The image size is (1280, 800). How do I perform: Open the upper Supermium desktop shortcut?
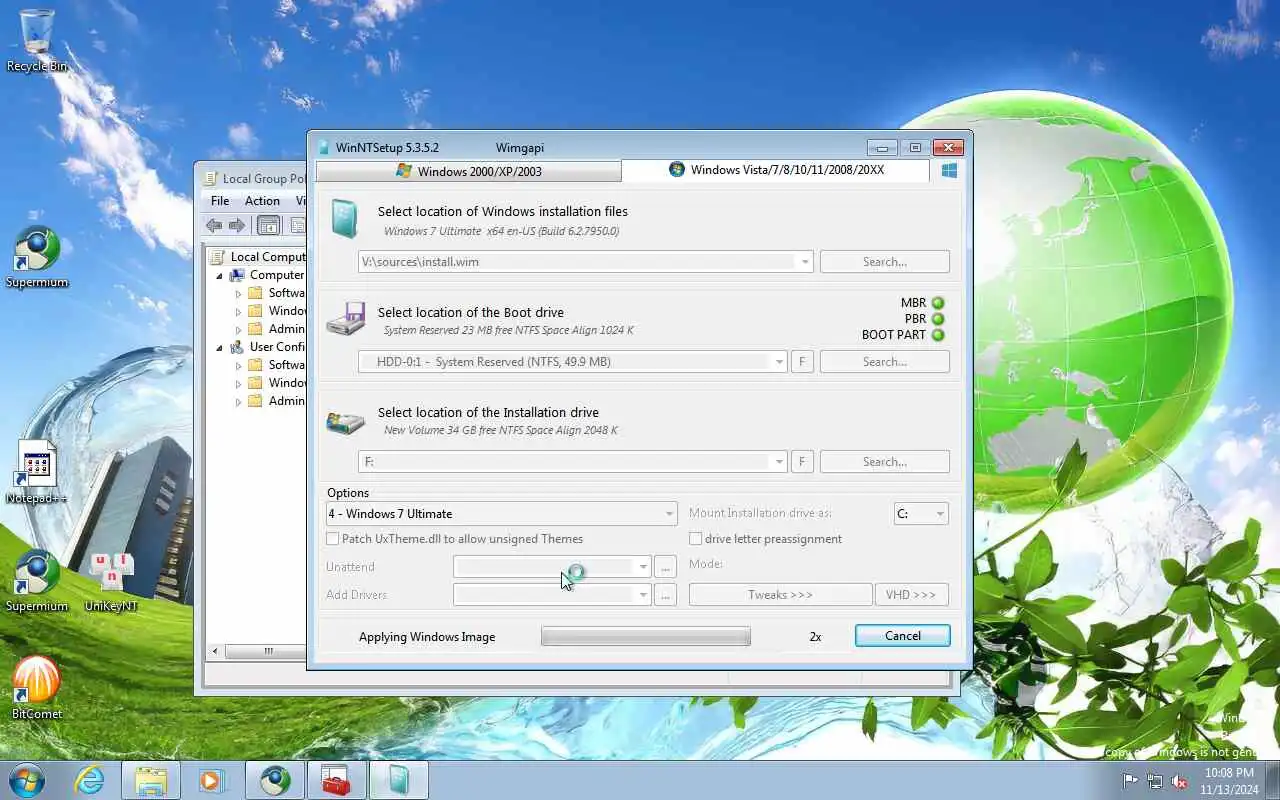click(x=37, y=258)
